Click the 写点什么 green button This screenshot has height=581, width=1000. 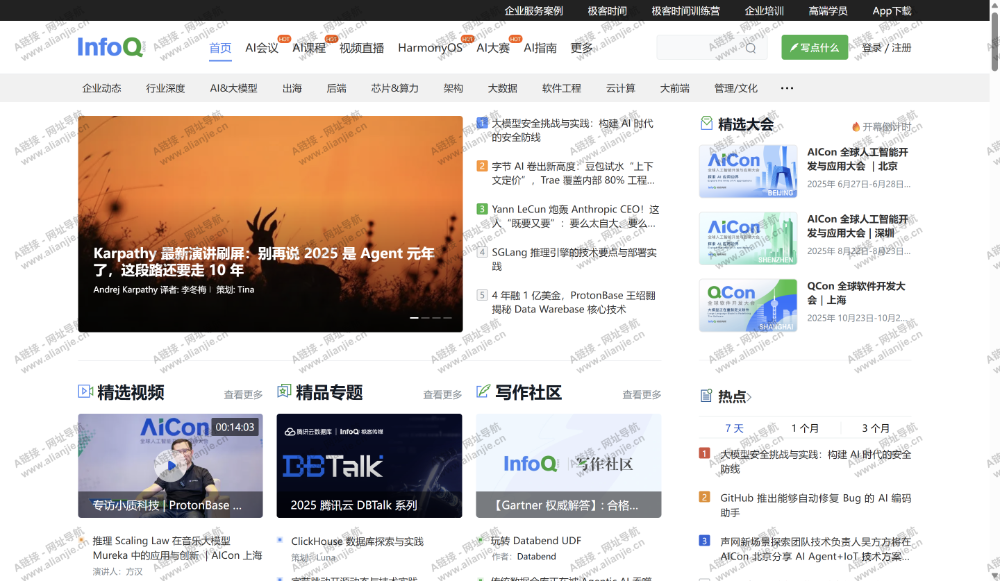click(x=814, y=48)
